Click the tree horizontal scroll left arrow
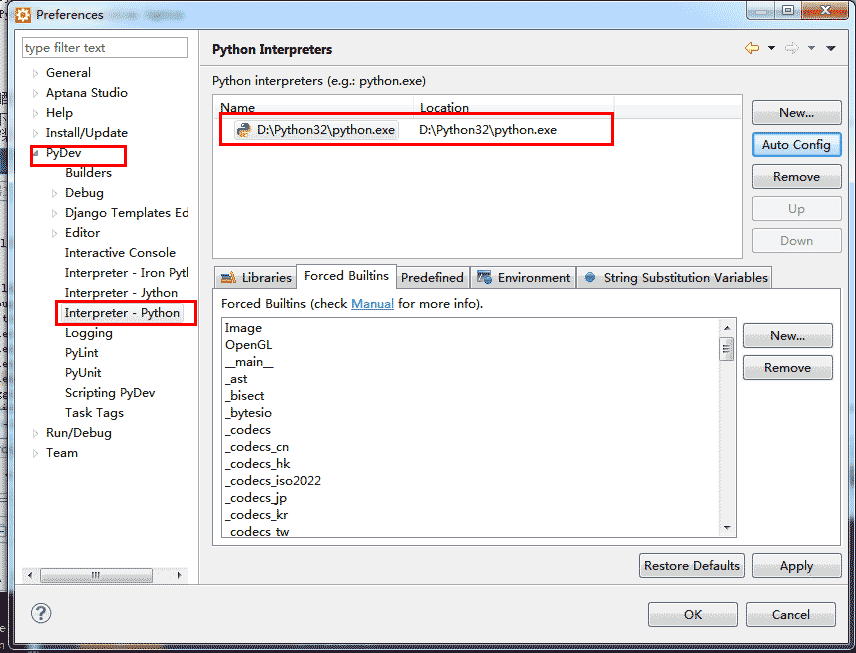The height and width of the screenshot is (653, 856). coord(30,575)
